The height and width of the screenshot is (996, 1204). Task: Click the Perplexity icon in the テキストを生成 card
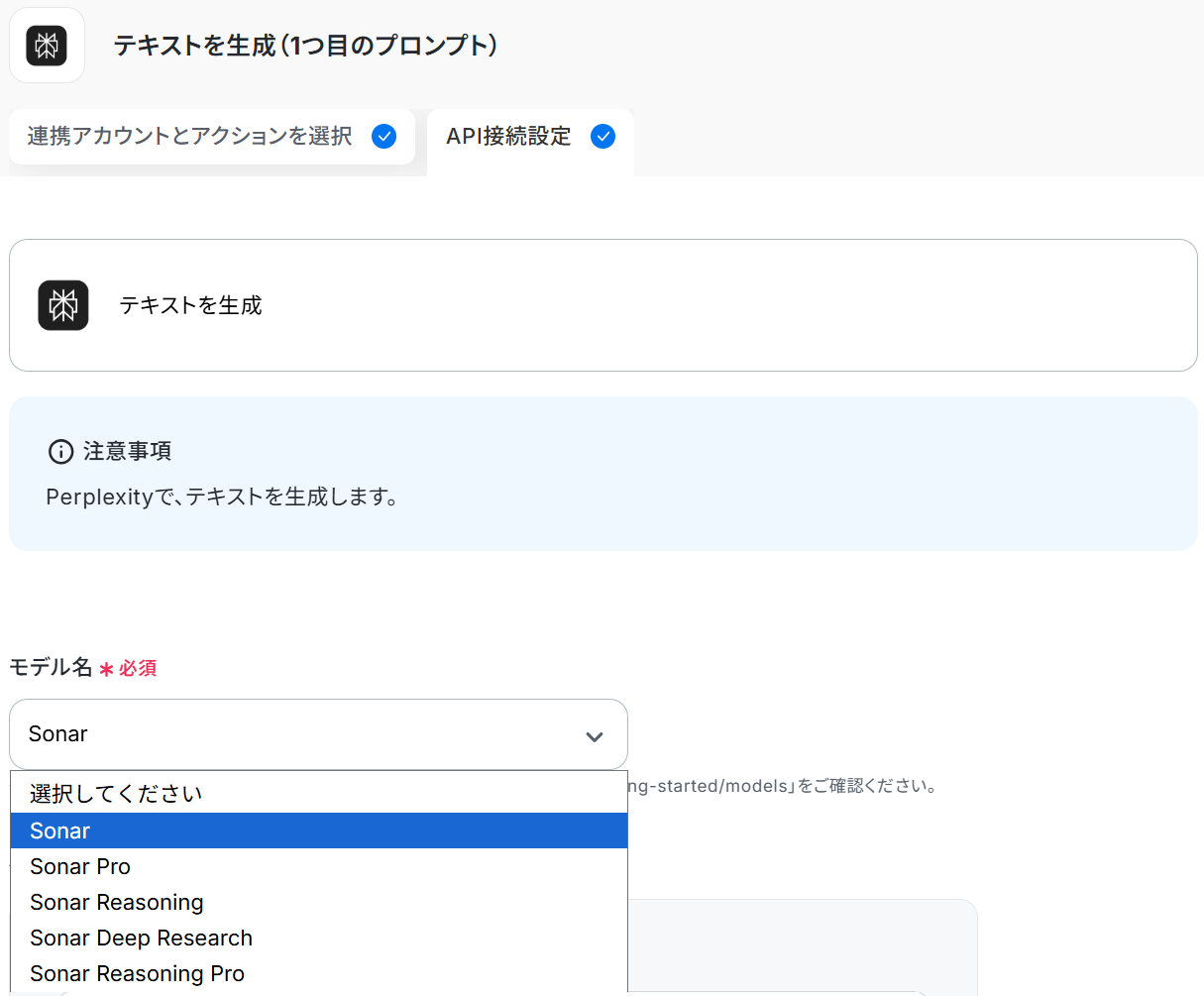pyautogui.click(x=63, y=305)
